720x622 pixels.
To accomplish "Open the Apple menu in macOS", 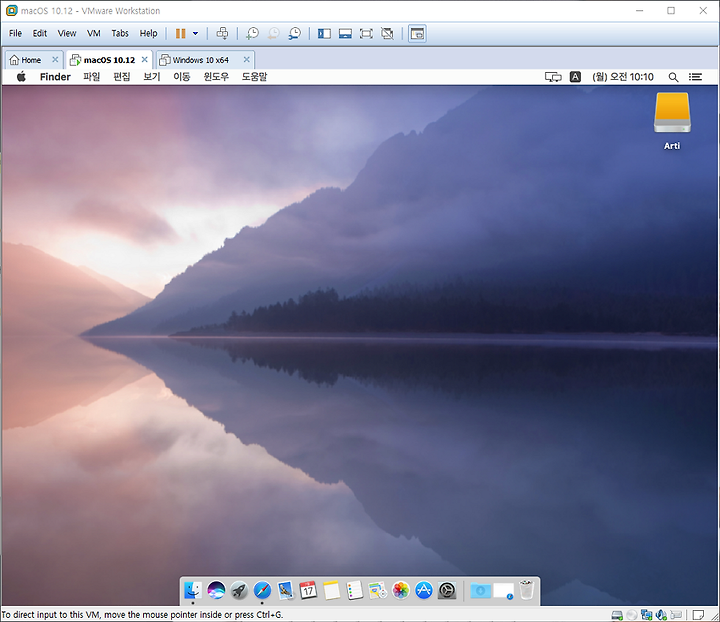I will (21, 77).
